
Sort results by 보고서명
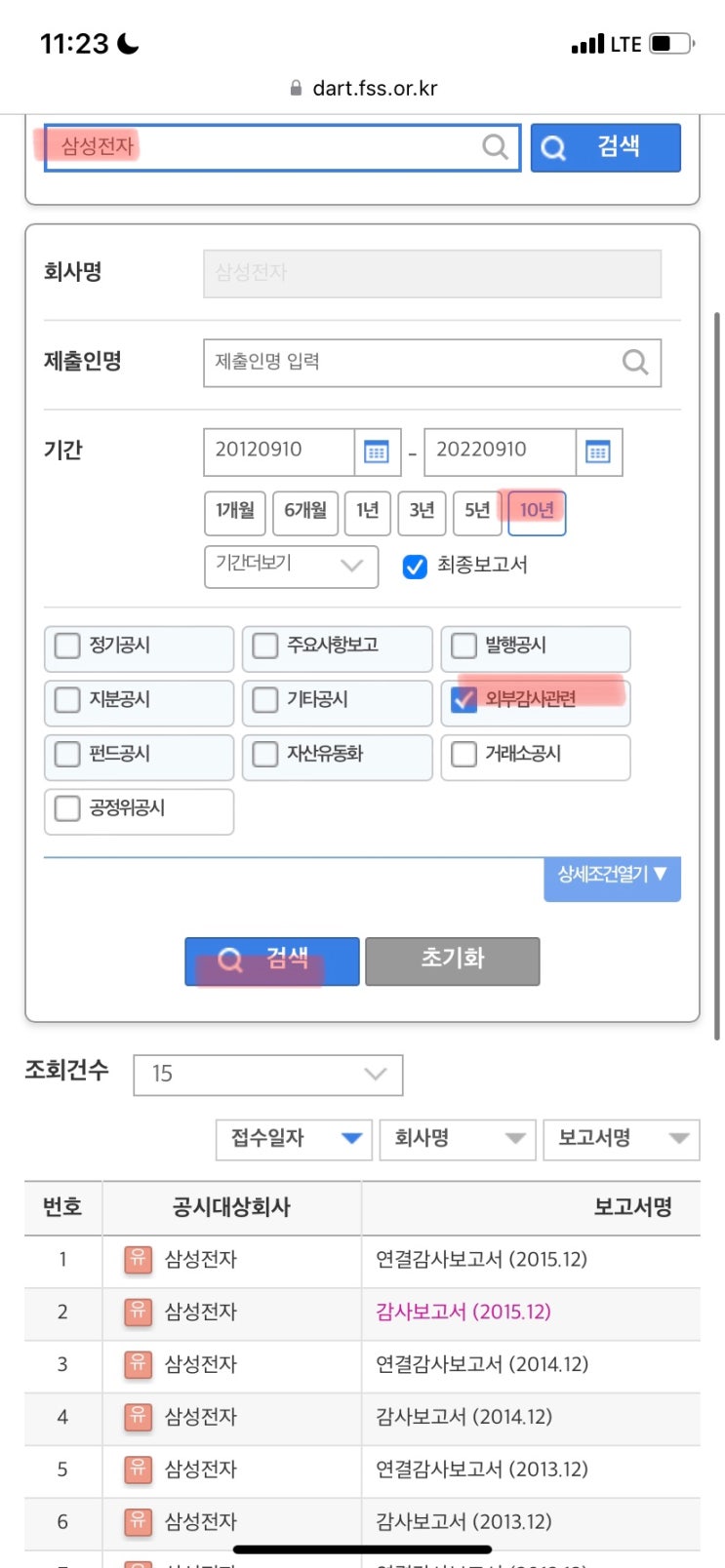pos(621,1138)
